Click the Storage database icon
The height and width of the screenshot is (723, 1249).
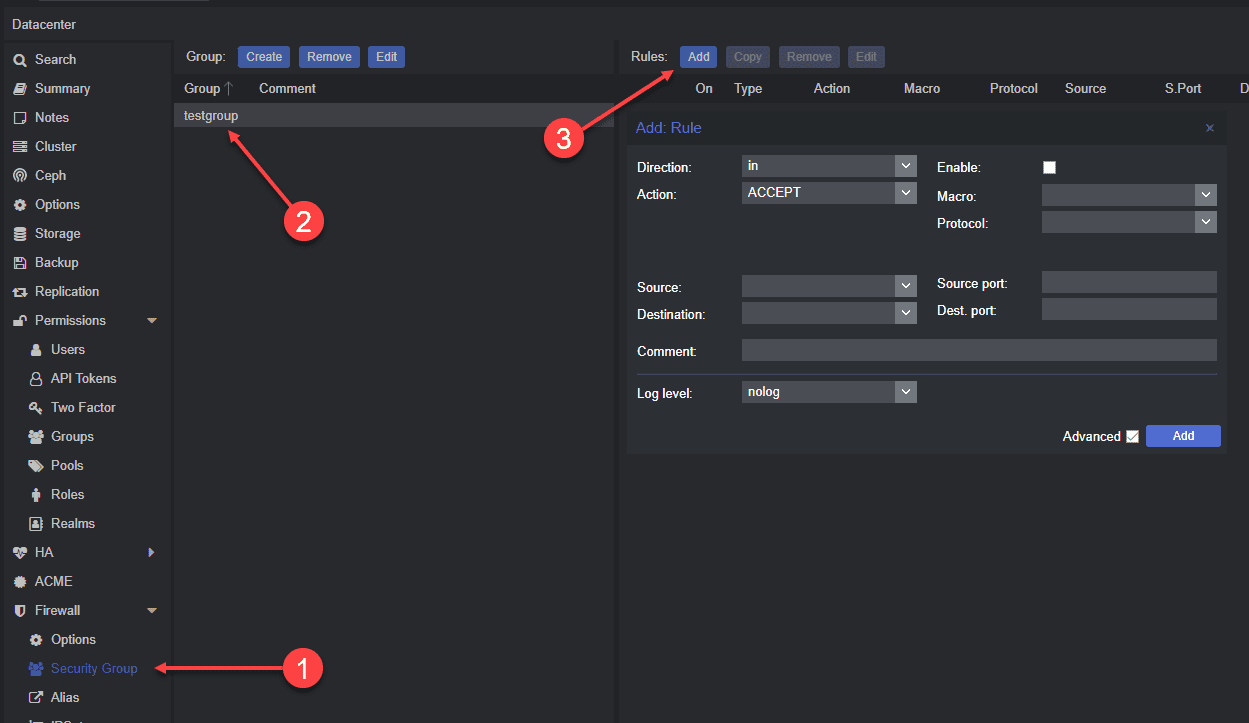pos(19,234)
